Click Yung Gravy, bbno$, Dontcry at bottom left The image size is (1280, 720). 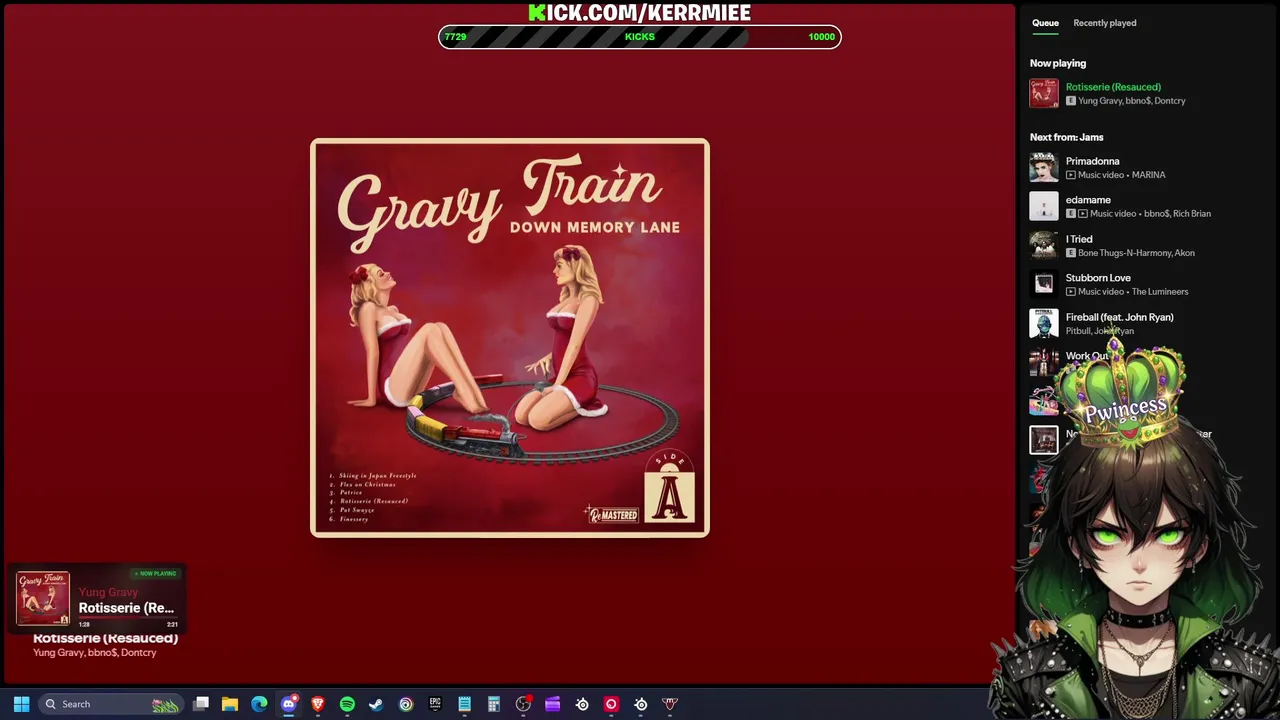pos(95,653)
